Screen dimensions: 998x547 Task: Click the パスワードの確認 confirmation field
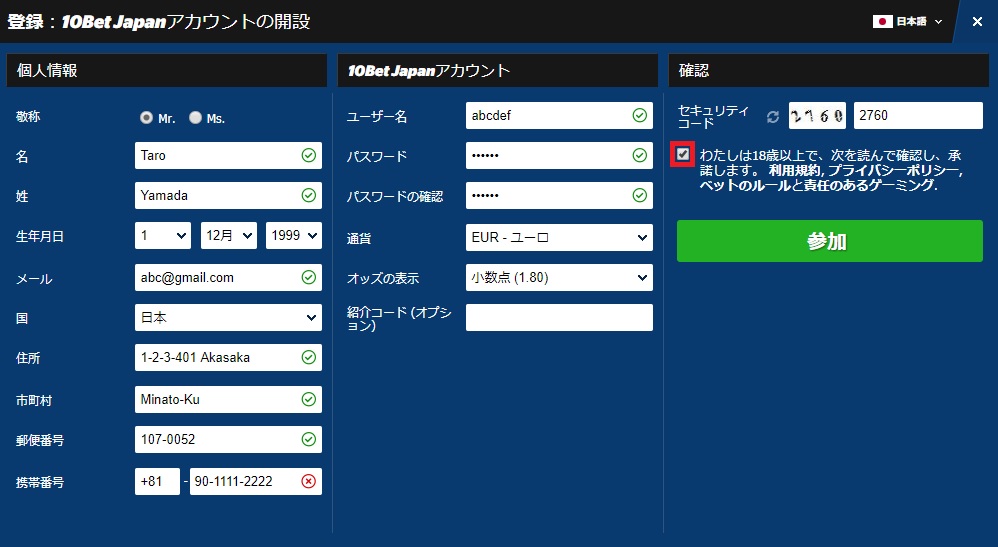pyautogui.click(x=559, y=195)
